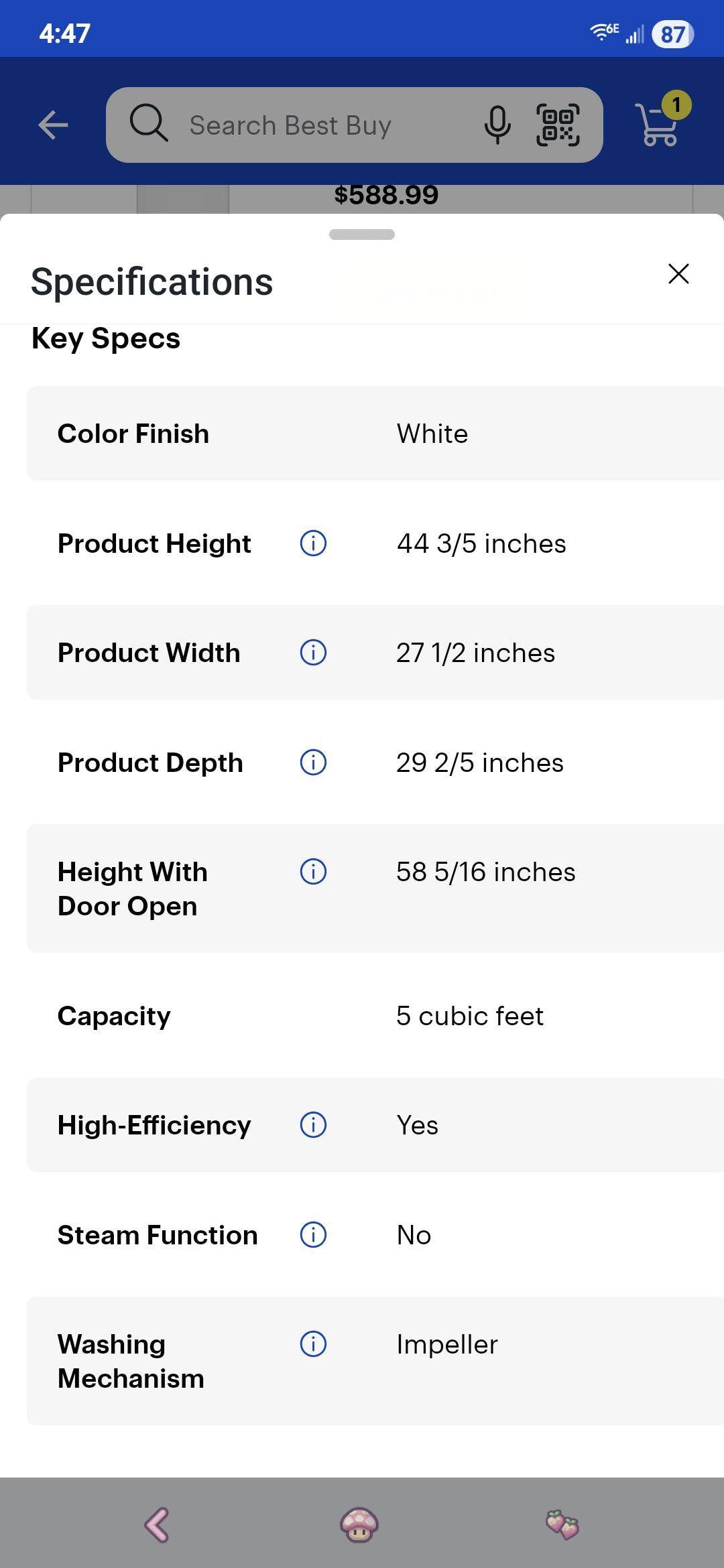
Task: Show info for Product Height
Action: [x=313, y=543]
